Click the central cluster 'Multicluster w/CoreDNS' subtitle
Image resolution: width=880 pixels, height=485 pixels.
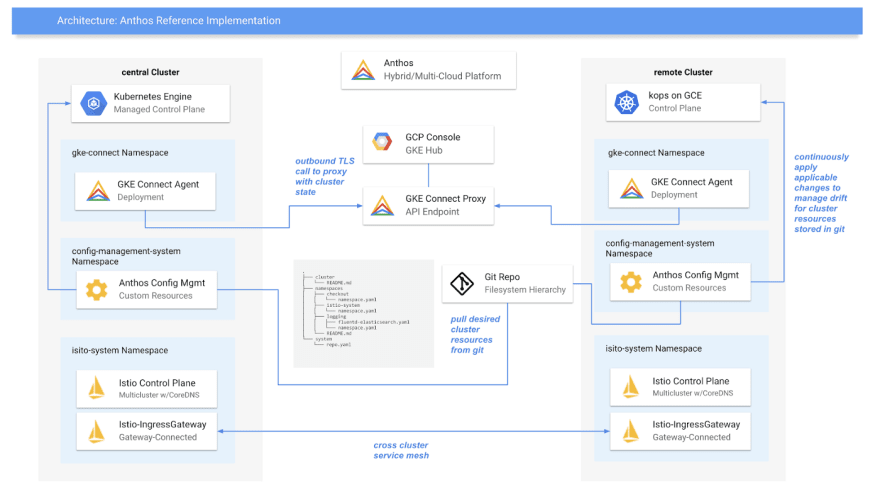(159, 395)
